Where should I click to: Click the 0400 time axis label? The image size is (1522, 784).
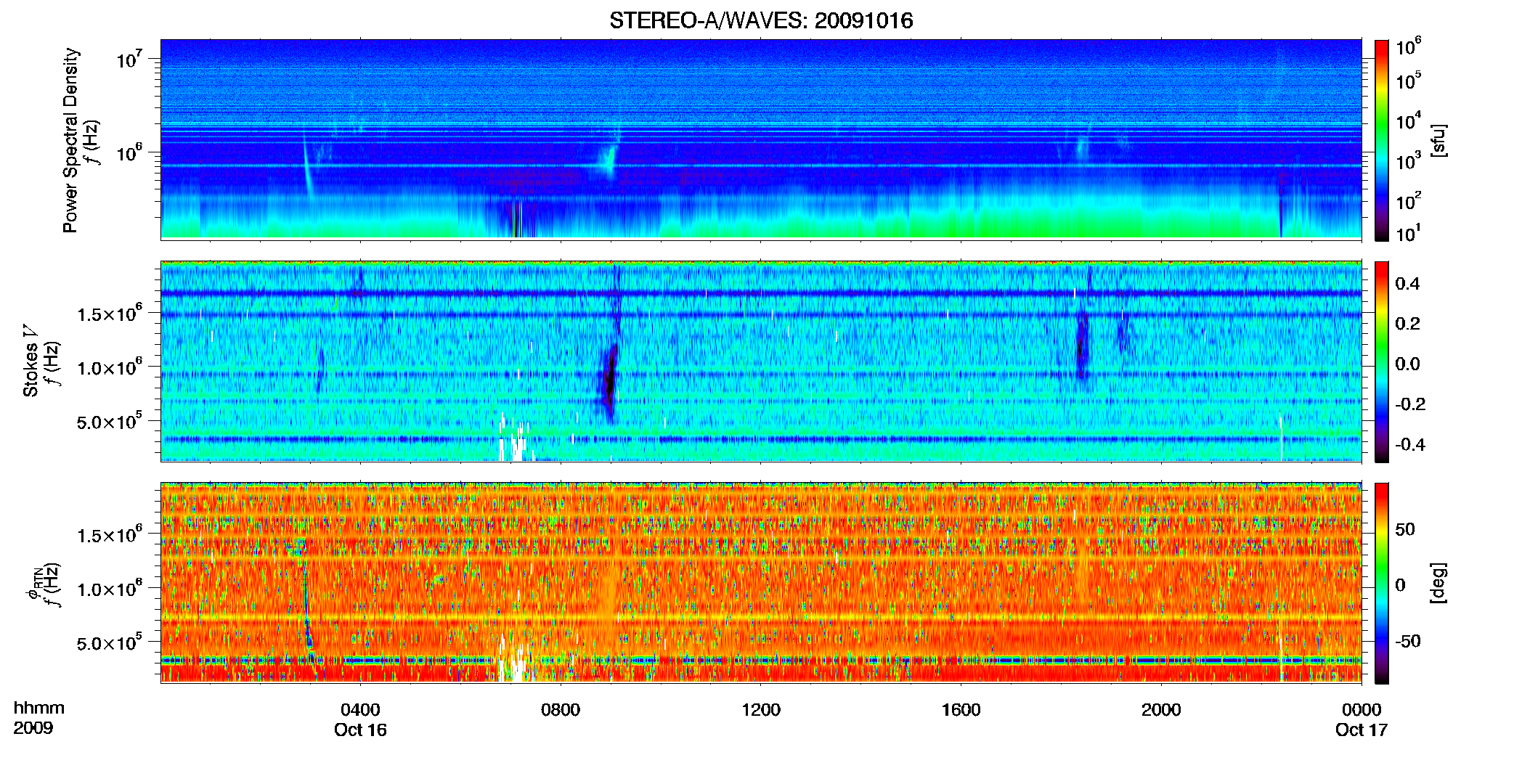coord(360,709)
